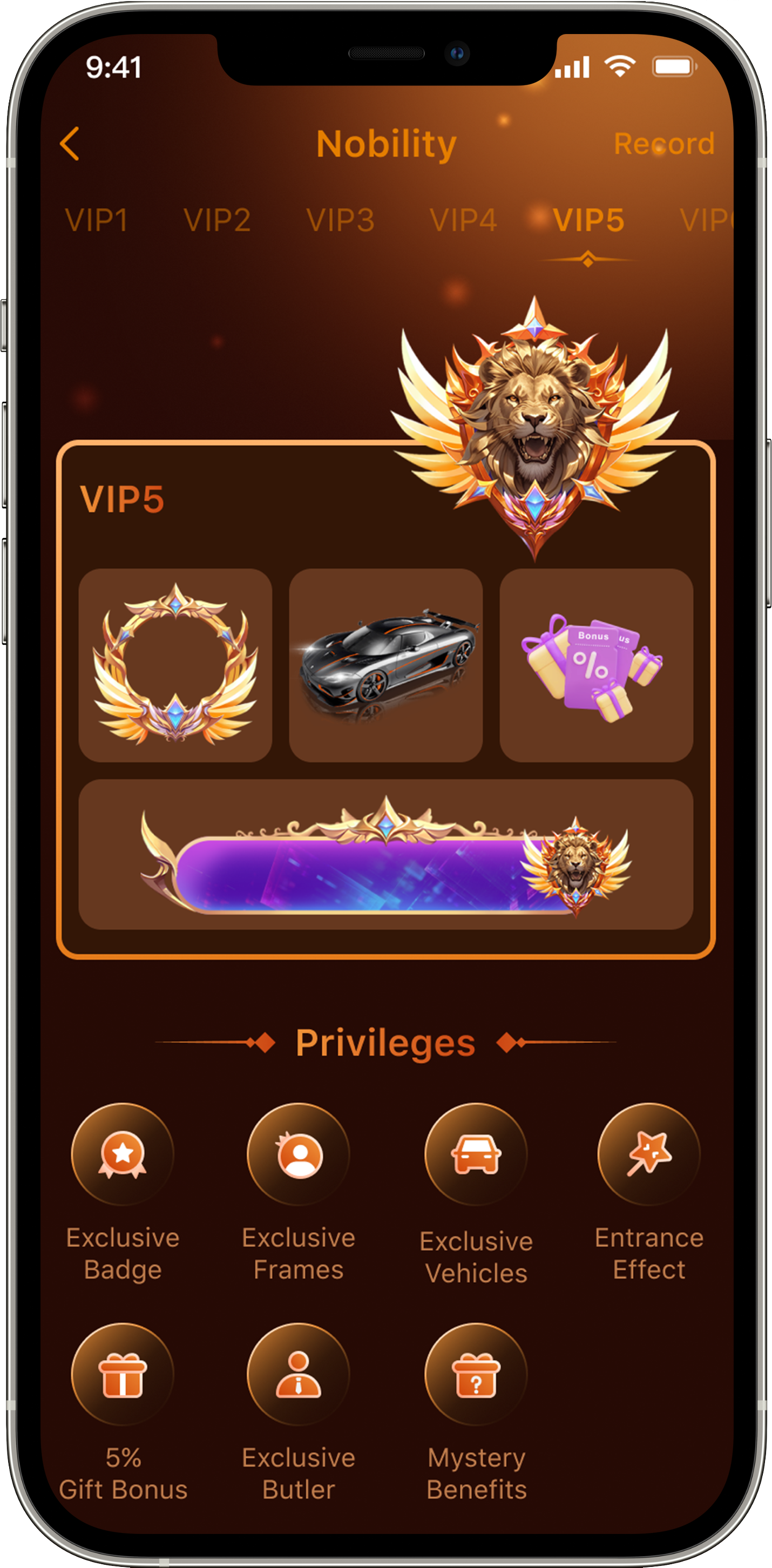
Task: Open the 5% Gift Bonus icon
Action: [123, 1375]
